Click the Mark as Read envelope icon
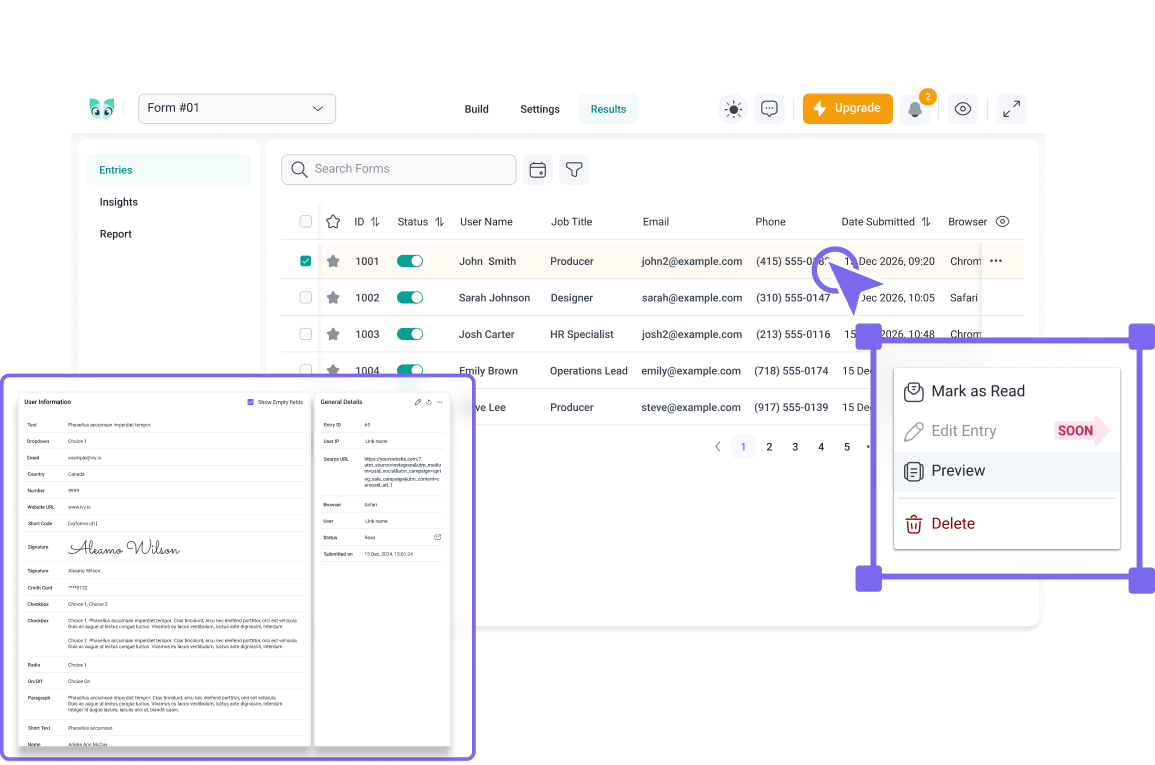 pyautogui.click(x=913, y=392)
